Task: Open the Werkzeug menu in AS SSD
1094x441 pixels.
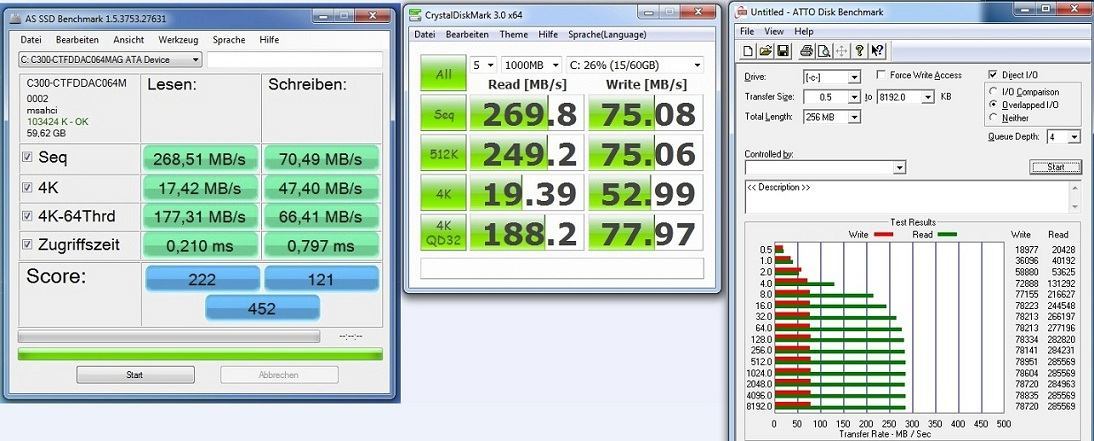Action: (178, 40)
